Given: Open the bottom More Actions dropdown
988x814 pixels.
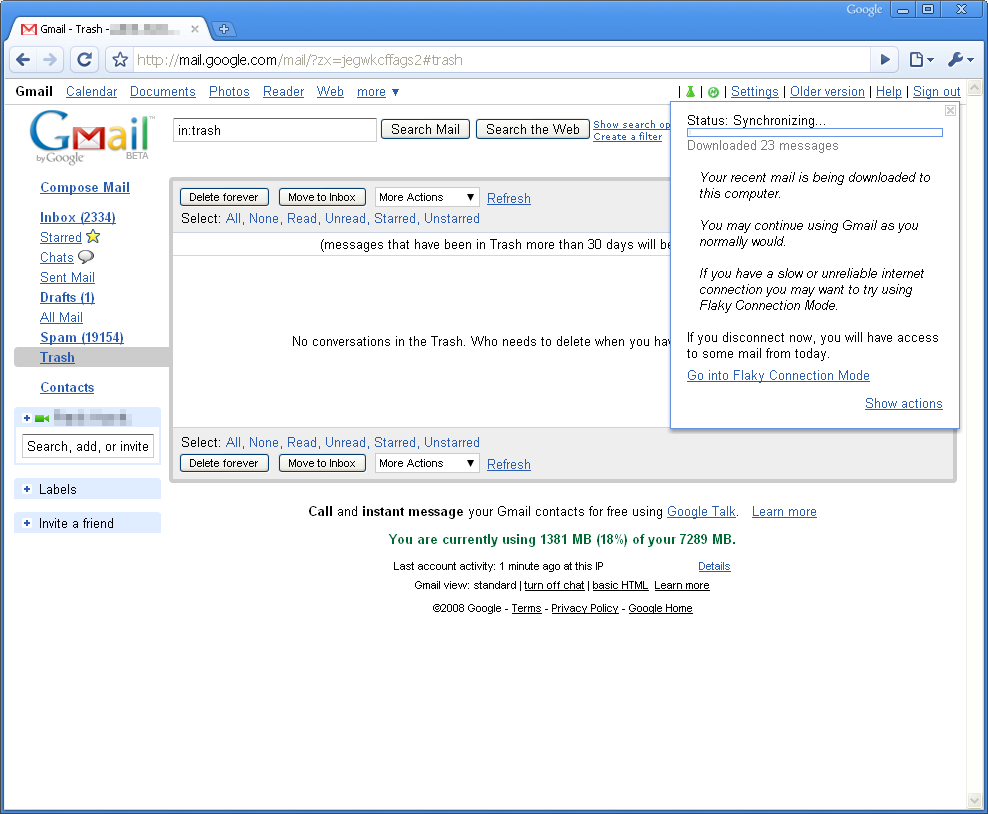Looking at the screenshot, I should pos(427,463).
